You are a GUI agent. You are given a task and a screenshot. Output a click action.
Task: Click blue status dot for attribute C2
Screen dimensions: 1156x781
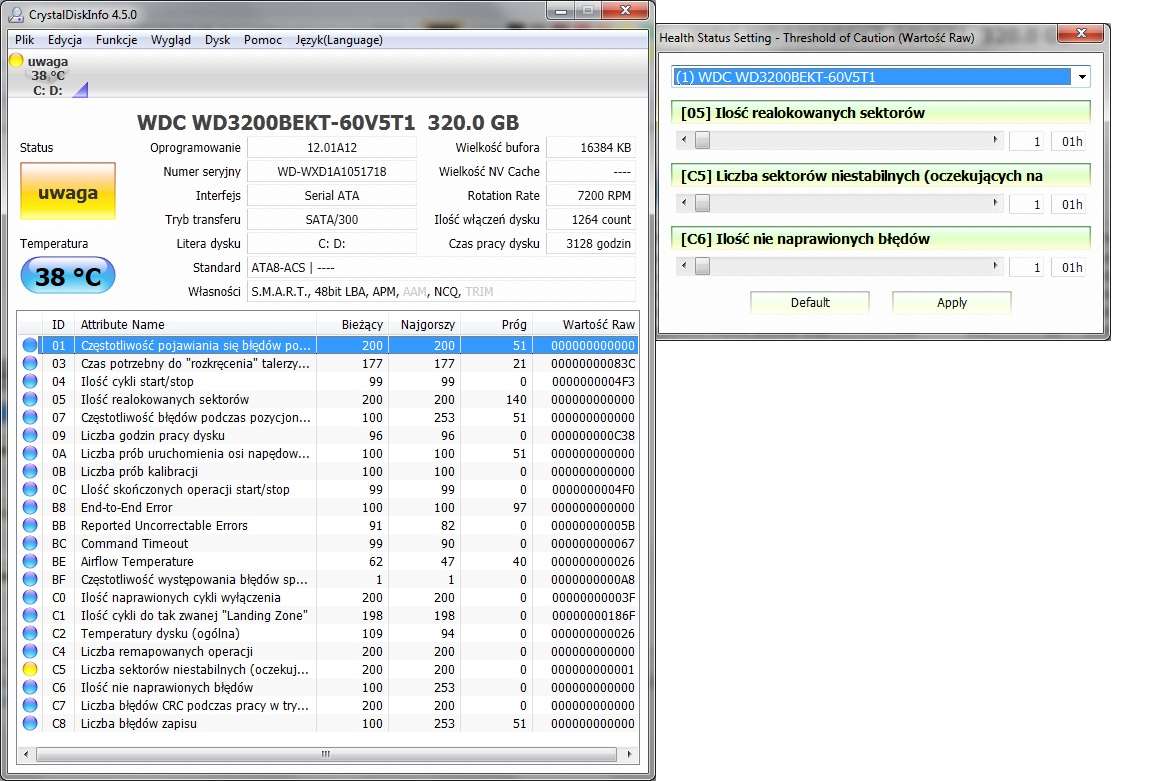tap(29, 634)
